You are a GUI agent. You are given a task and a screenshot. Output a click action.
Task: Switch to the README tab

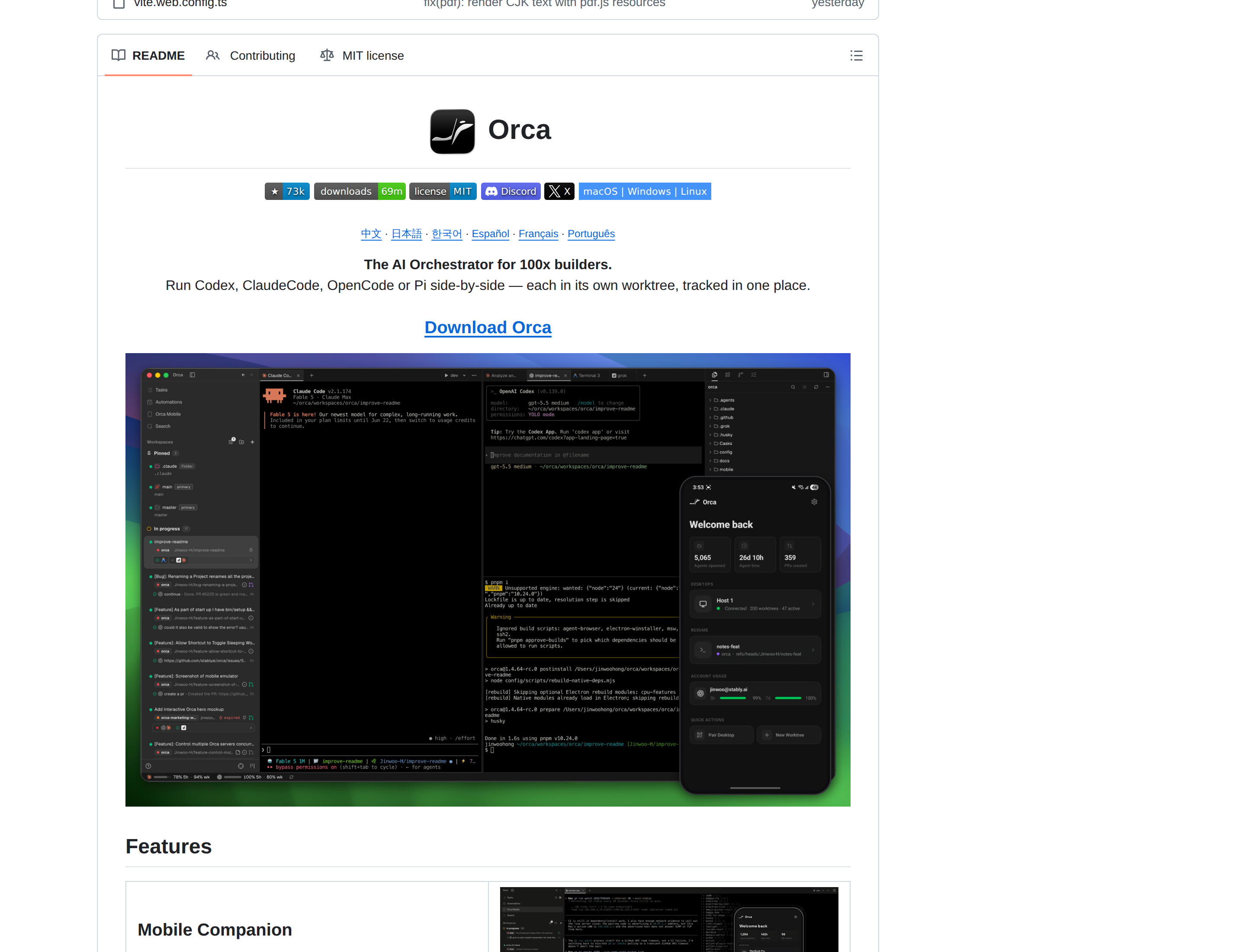[x=148, y=55]
